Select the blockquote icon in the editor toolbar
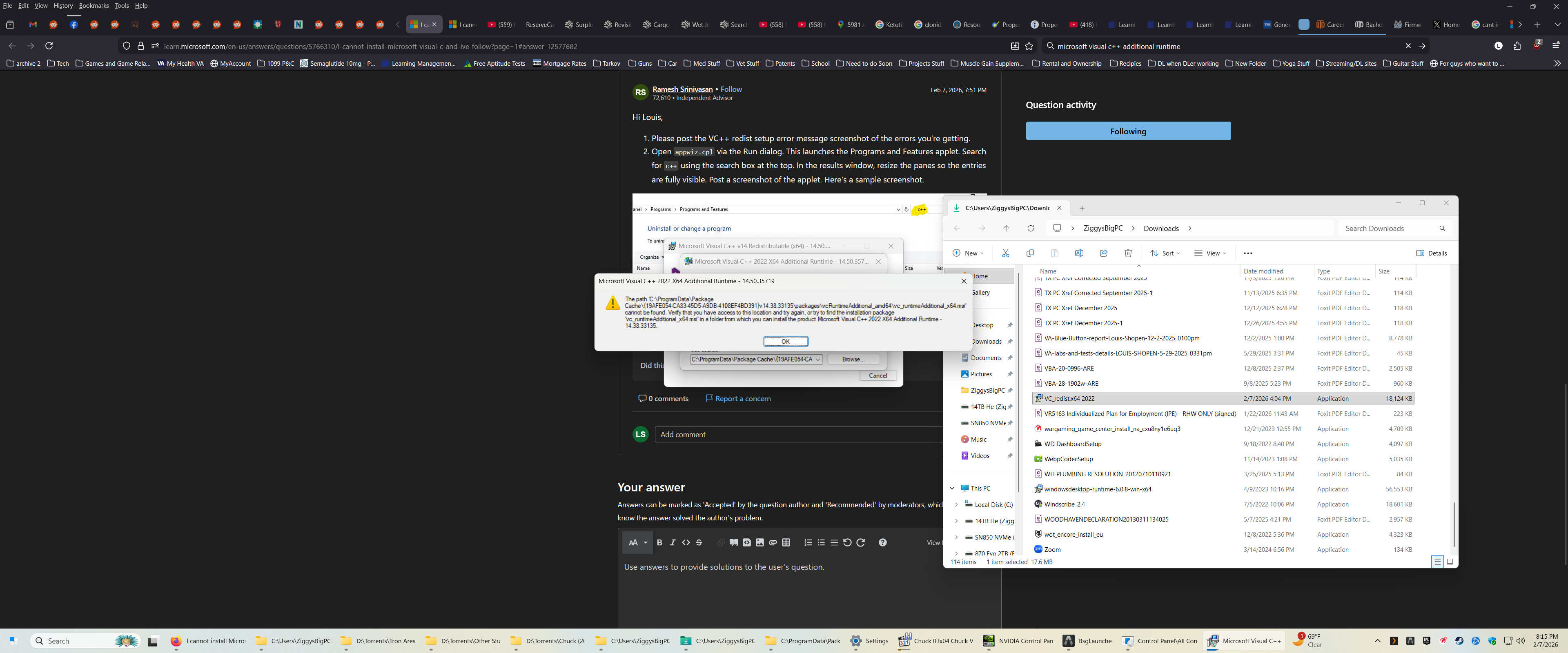The image size is (1568, 653). [x=733, y=542]
